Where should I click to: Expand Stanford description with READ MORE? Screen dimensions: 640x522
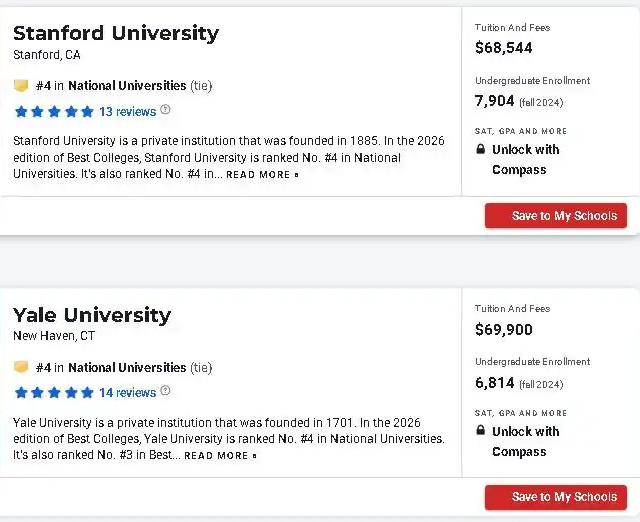point(262,175)
